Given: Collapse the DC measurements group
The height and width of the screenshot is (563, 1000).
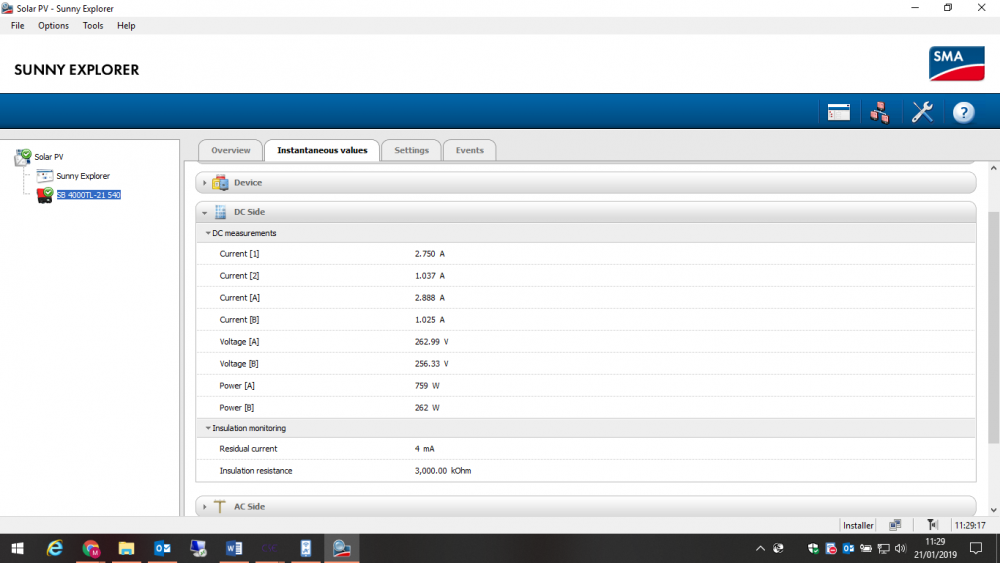Looking at the screenshot, I should coord(208,233).
